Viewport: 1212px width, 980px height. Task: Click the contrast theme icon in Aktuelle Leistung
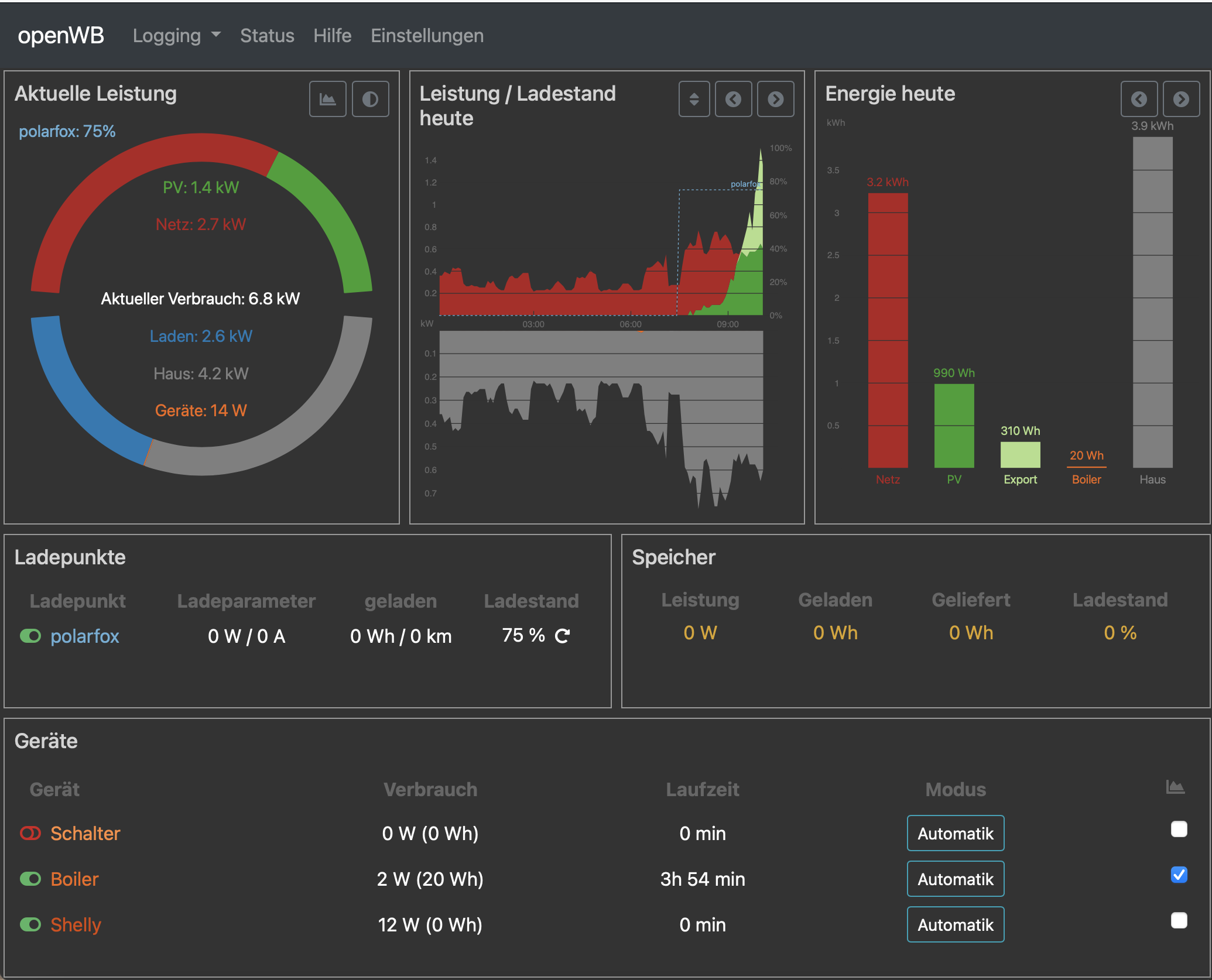(370, 99)
